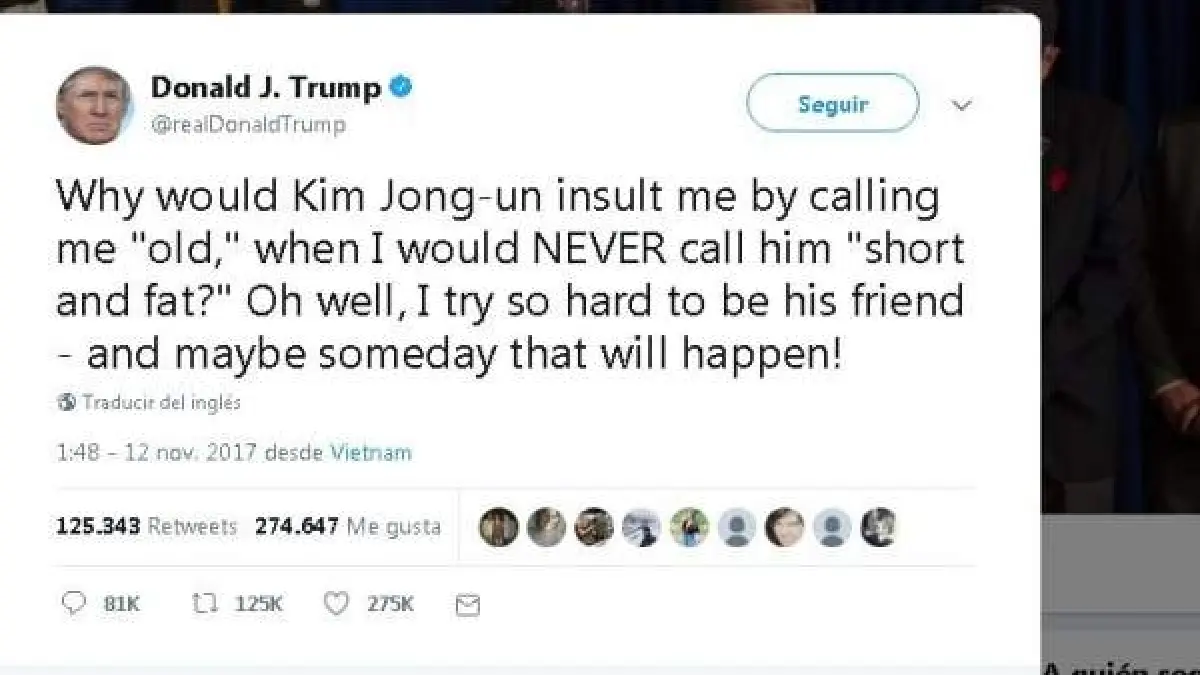Click the 275K likes count
This screenshot has height=675, width=1200.
pyautogui.click(x=390, y=605)
